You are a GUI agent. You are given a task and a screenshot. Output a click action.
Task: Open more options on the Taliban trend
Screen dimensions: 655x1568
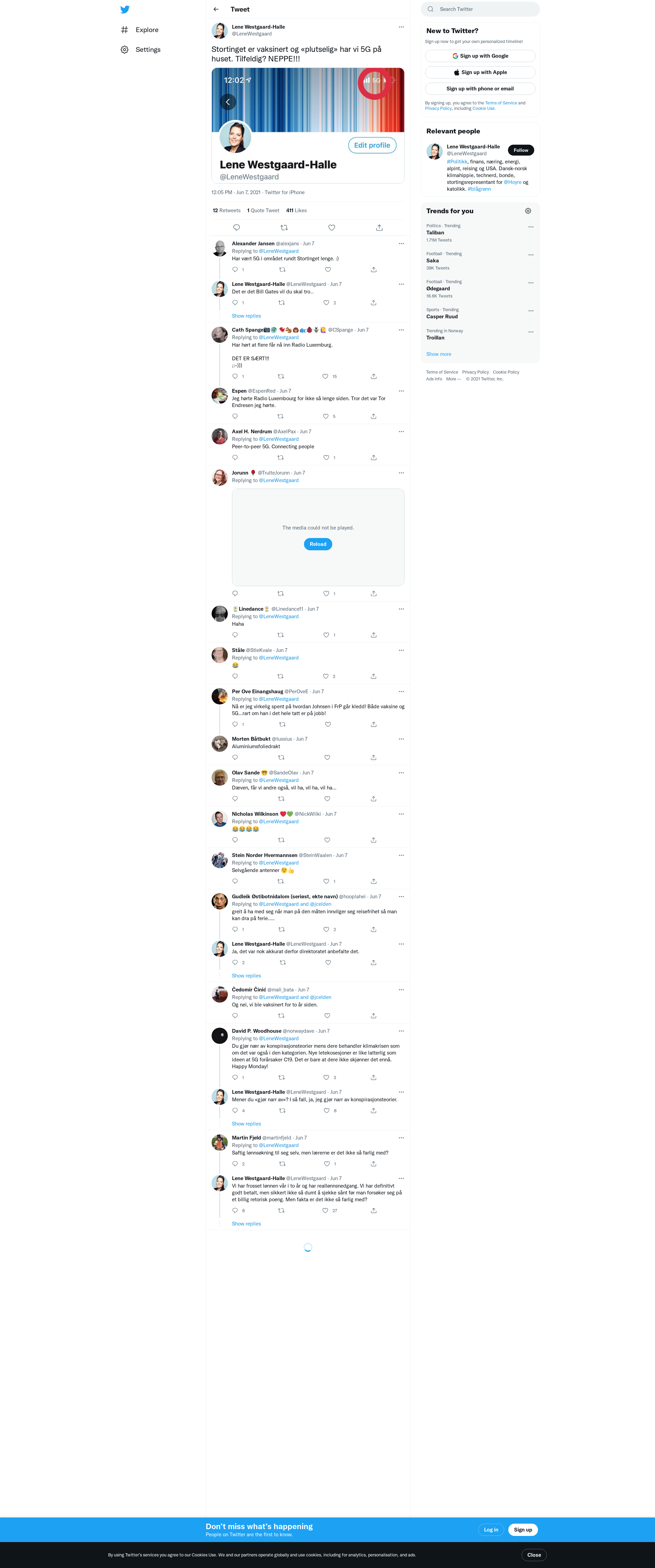coord(531,227)
